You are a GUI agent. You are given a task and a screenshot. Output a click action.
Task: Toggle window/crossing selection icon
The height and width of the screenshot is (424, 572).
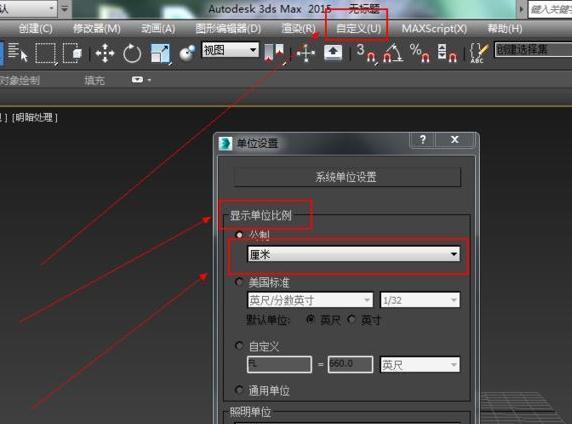pyautogui.click(x=73, y=53)
